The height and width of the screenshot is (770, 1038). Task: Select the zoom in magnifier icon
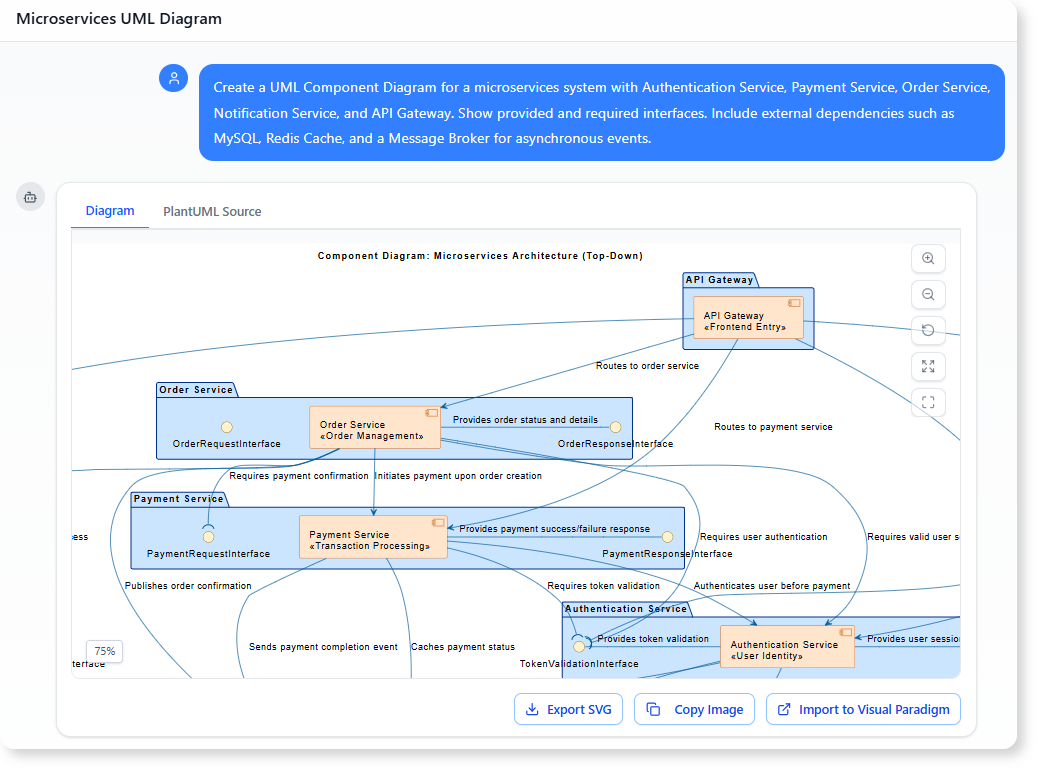[x=928, y=258]
